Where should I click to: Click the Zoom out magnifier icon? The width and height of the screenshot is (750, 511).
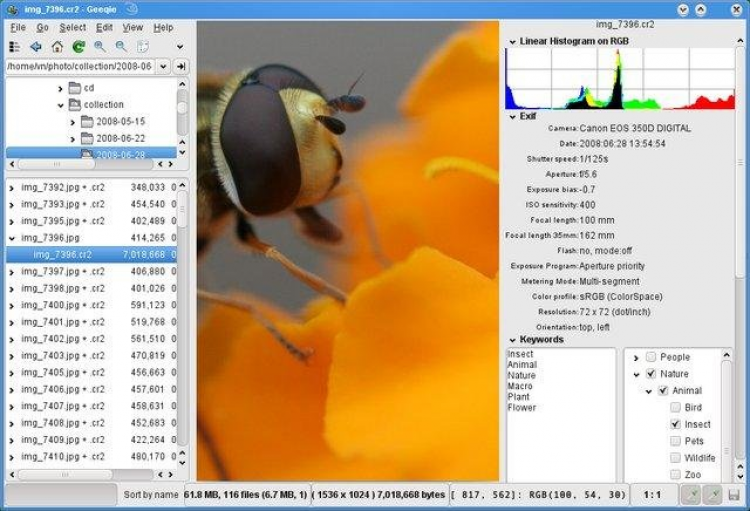121,46
